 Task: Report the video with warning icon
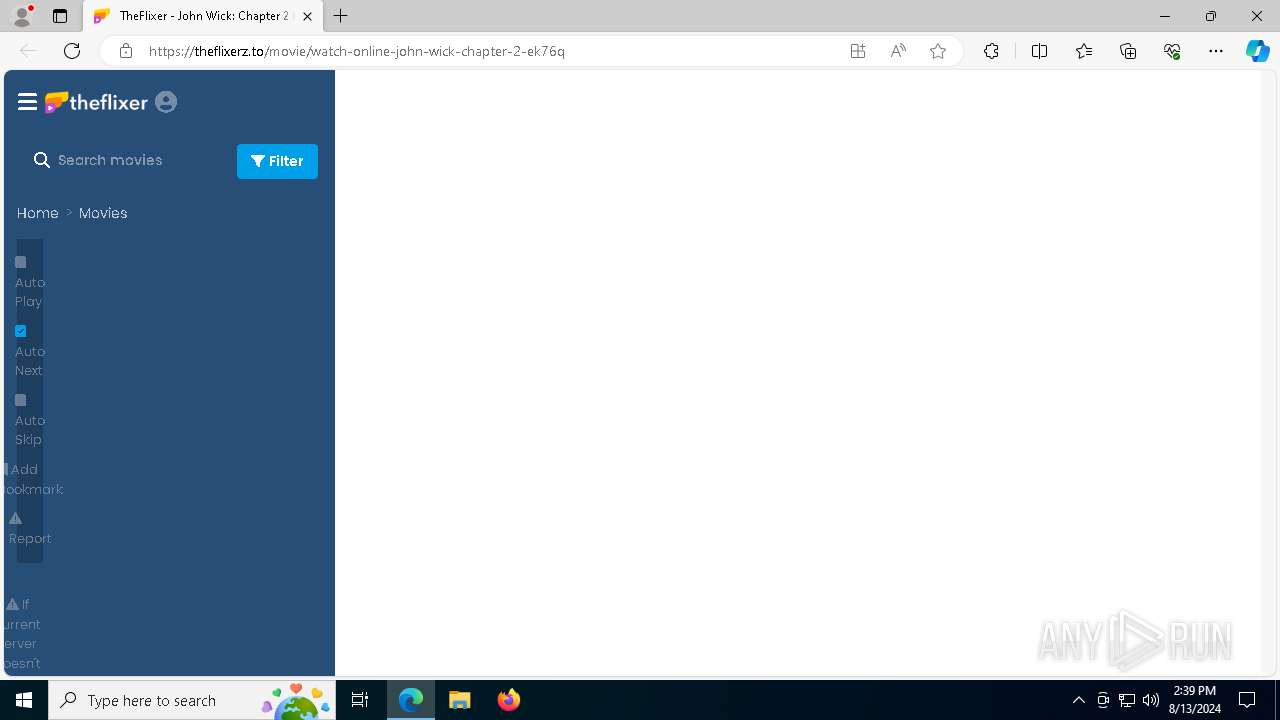coord(29,529)
